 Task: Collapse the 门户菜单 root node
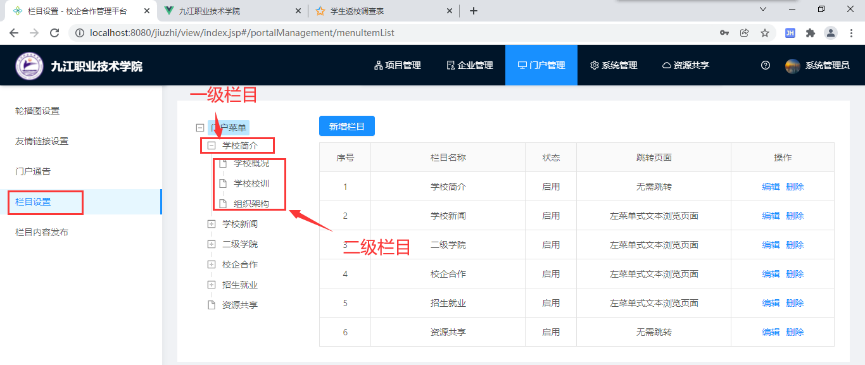click(200, 128)
